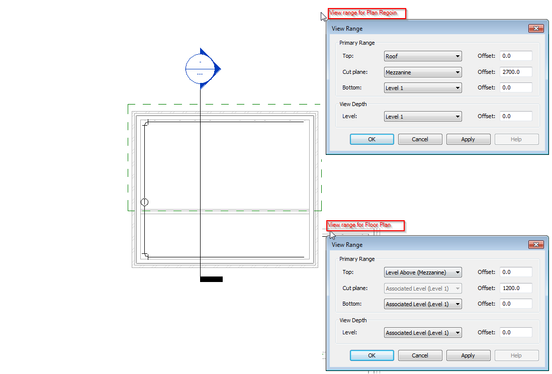The image size is (552, 374).
Task: Close the Plan Region View Range dialog
Action: coord(536,29)
